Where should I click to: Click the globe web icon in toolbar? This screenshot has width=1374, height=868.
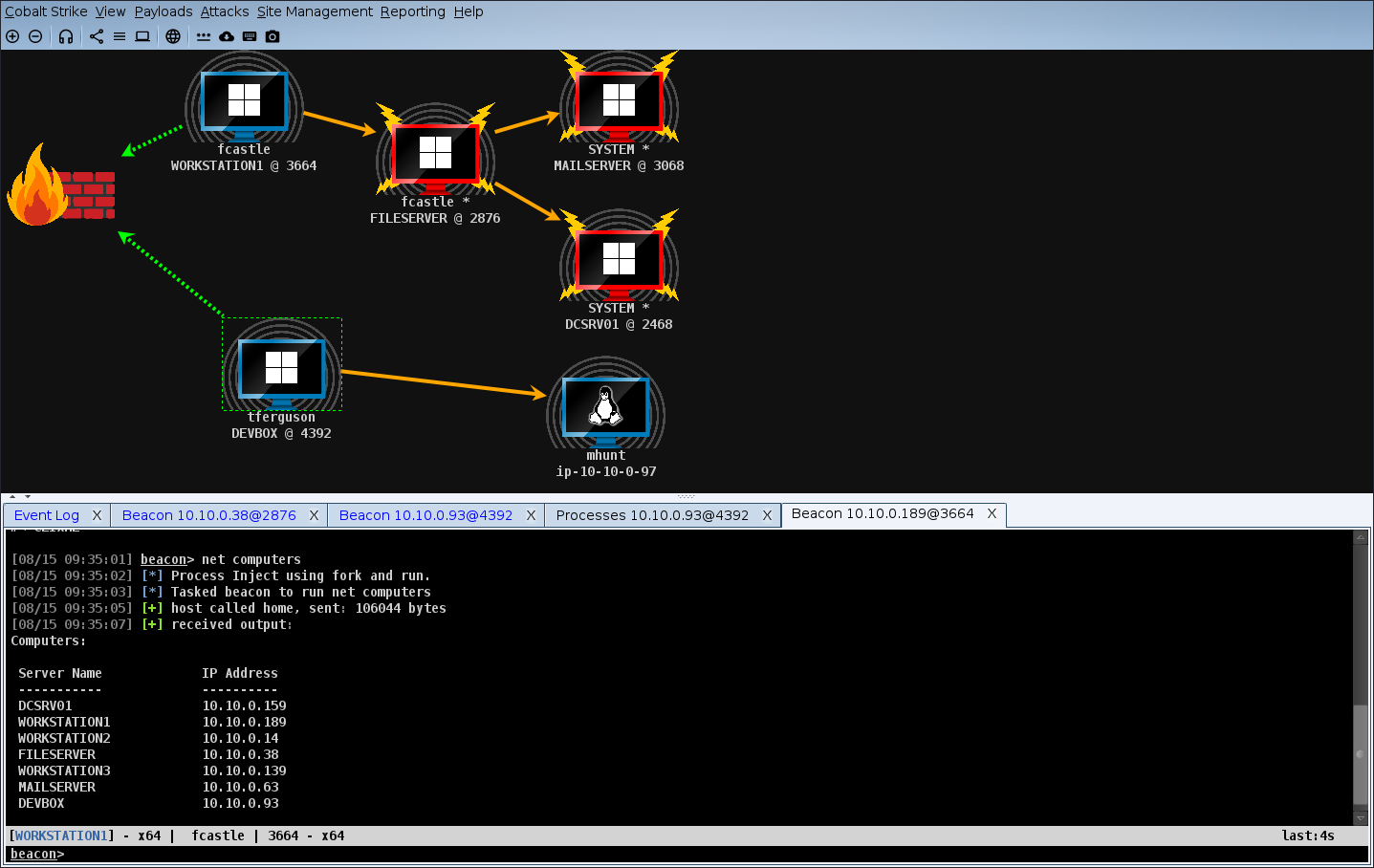(x=173, y=36)
